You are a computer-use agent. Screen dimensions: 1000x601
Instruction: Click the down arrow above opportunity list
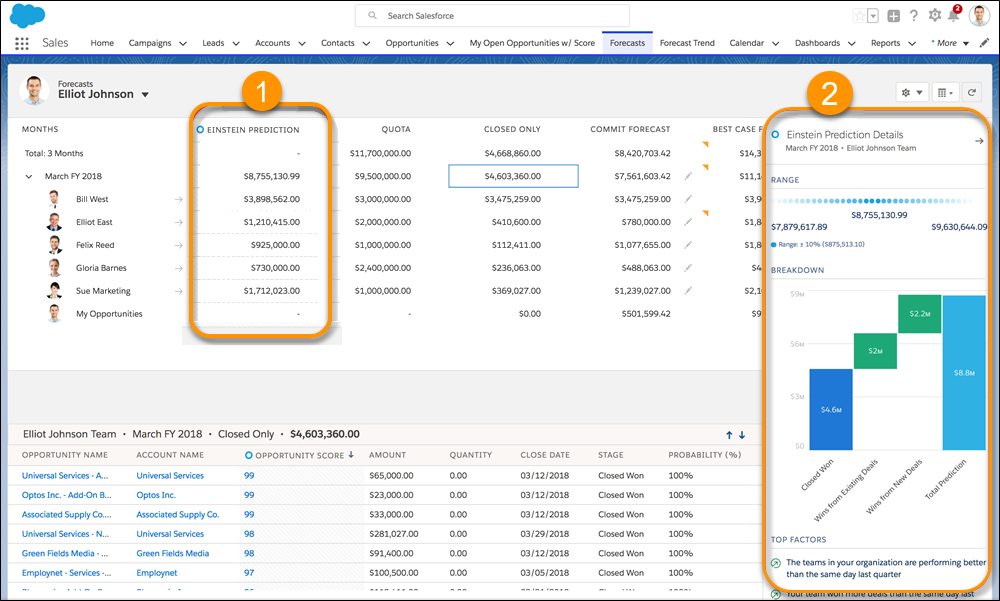tap(742, 435)
